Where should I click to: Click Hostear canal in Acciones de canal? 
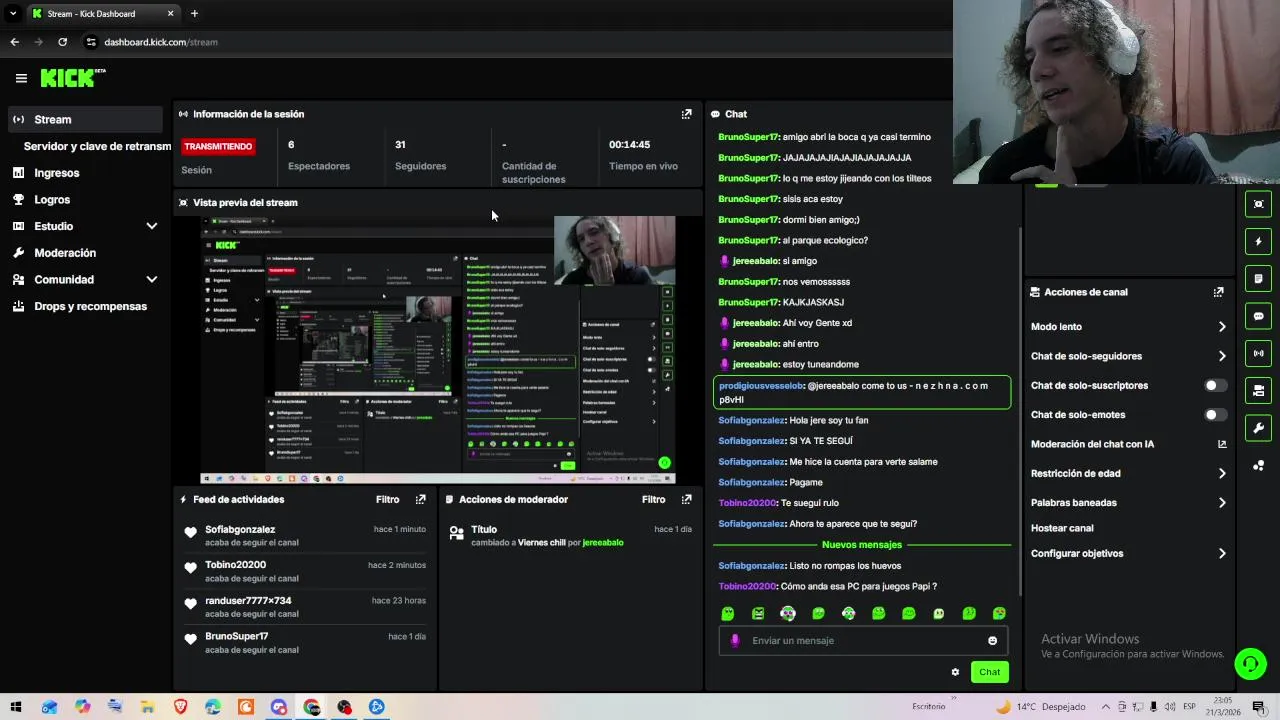[x=1062, y=528]
